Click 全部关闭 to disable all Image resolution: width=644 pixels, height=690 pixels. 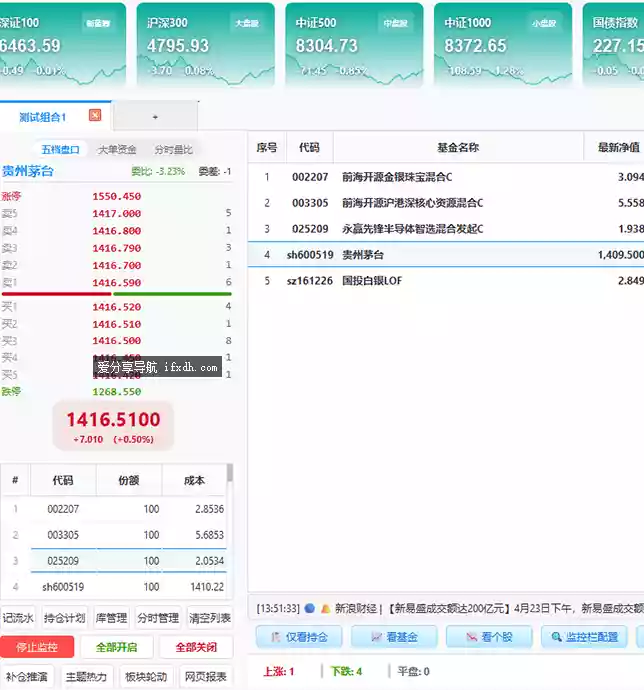point(196,647)
